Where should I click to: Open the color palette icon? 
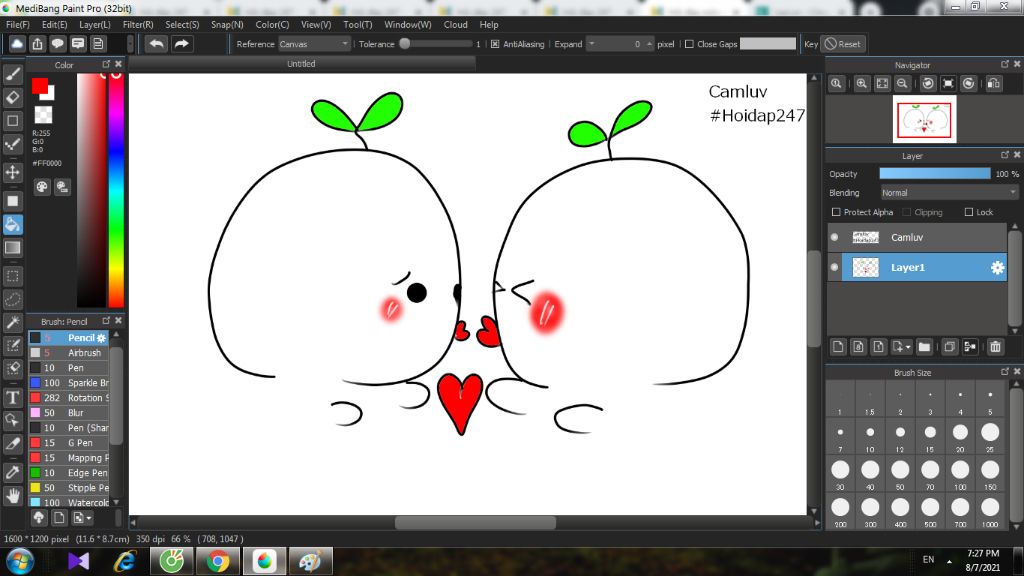[x=42, y=187]
